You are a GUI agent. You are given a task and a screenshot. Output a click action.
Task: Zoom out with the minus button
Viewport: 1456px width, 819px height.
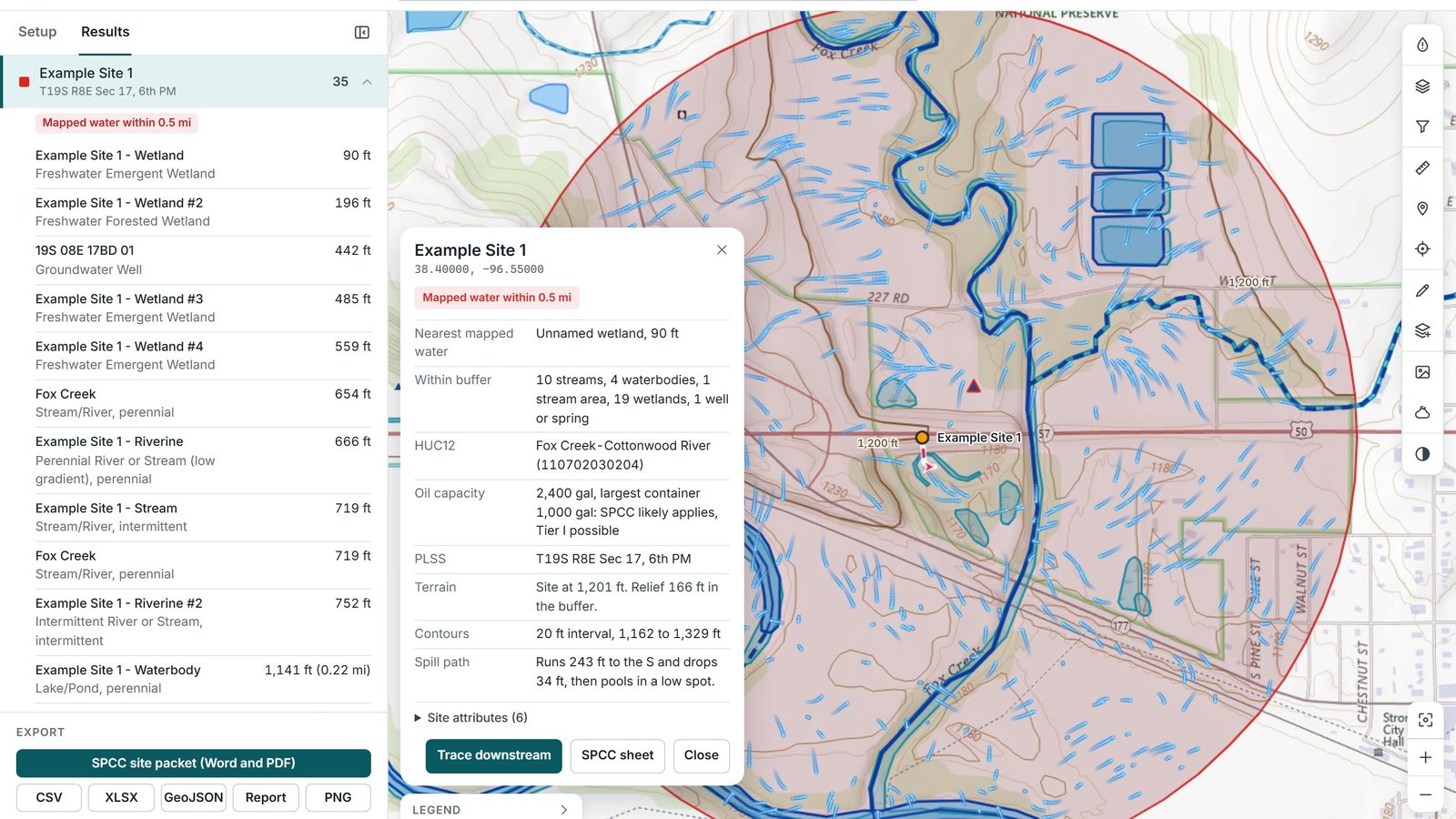click(x=1425, y=794)
